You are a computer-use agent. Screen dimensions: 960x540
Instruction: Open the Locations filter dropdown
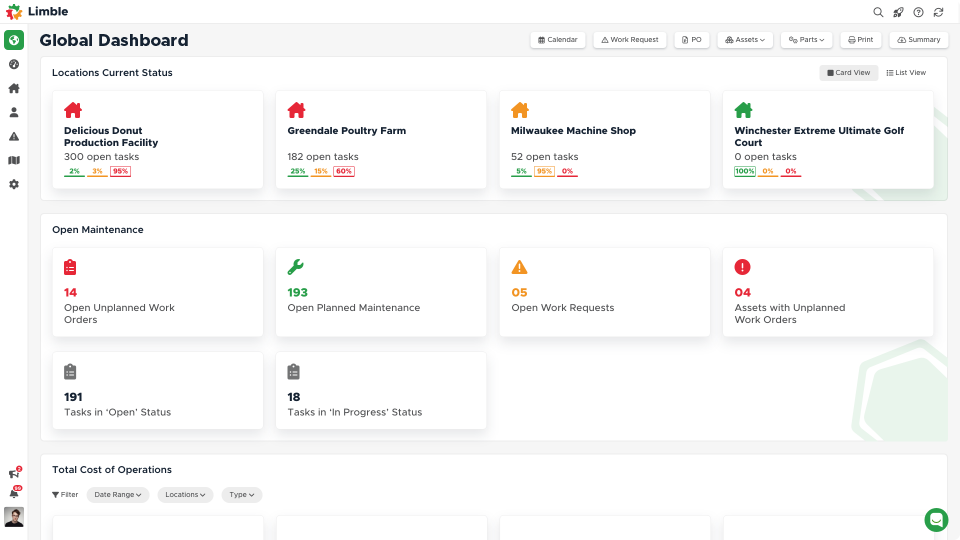[185, 495]
